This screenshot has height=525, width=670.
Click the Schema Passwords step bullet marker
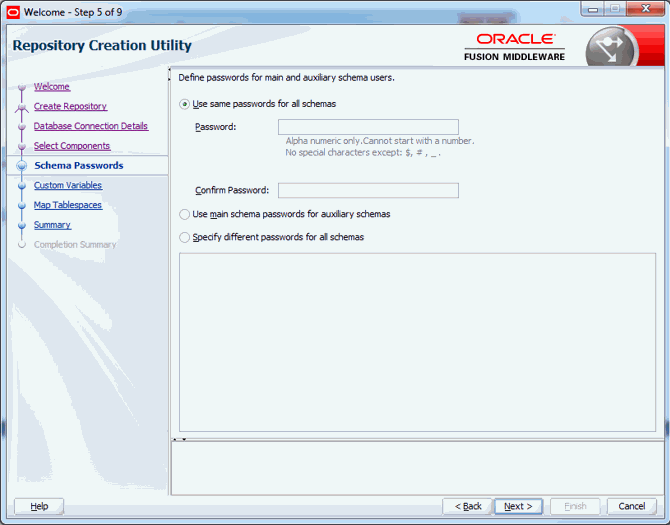click(x=22, y=166)
